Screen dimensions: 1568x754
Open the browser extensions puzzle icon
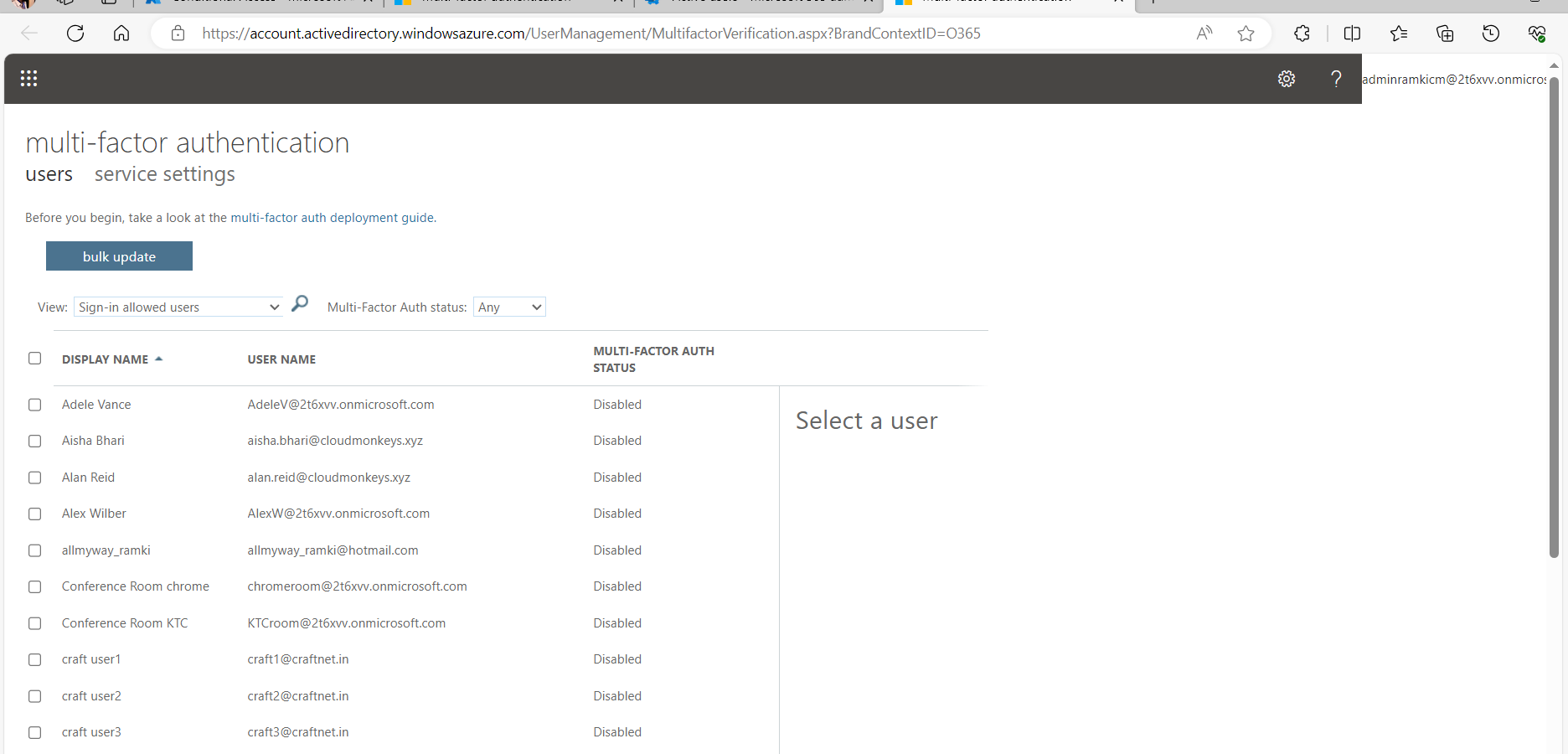coord(1302,34)
